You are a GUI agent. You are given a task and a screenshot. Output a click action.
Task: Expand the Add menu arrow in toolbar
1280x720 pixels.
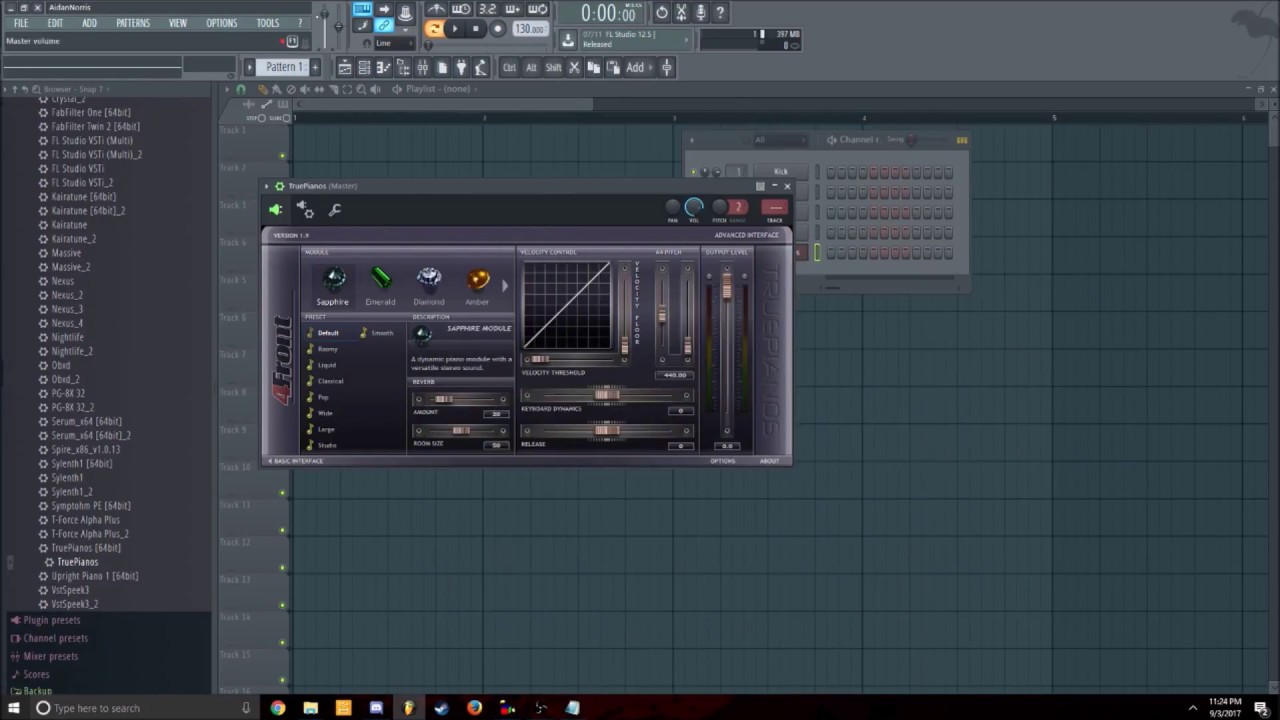[x=650, y=67]
